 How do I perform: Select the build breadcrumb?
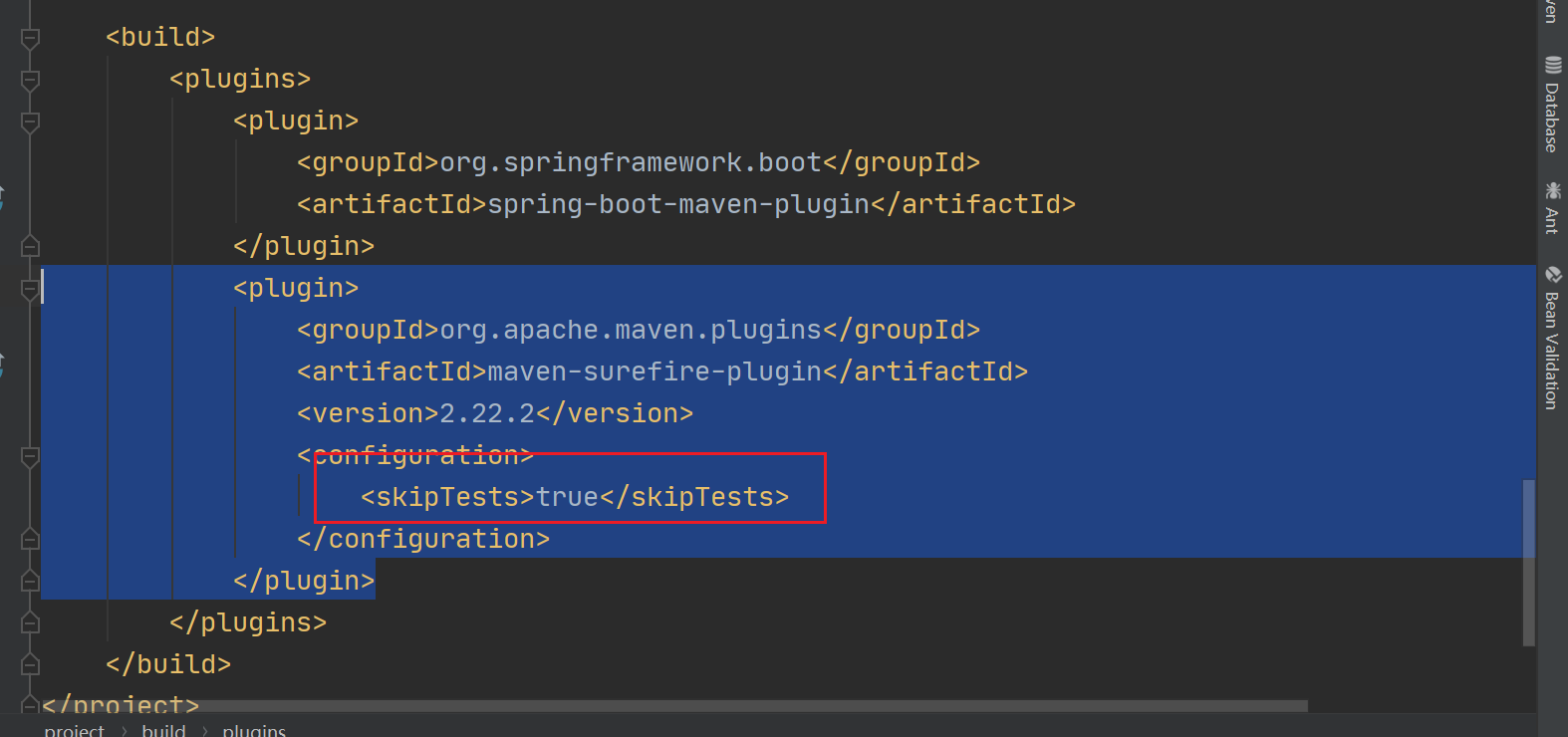point(163,730)
